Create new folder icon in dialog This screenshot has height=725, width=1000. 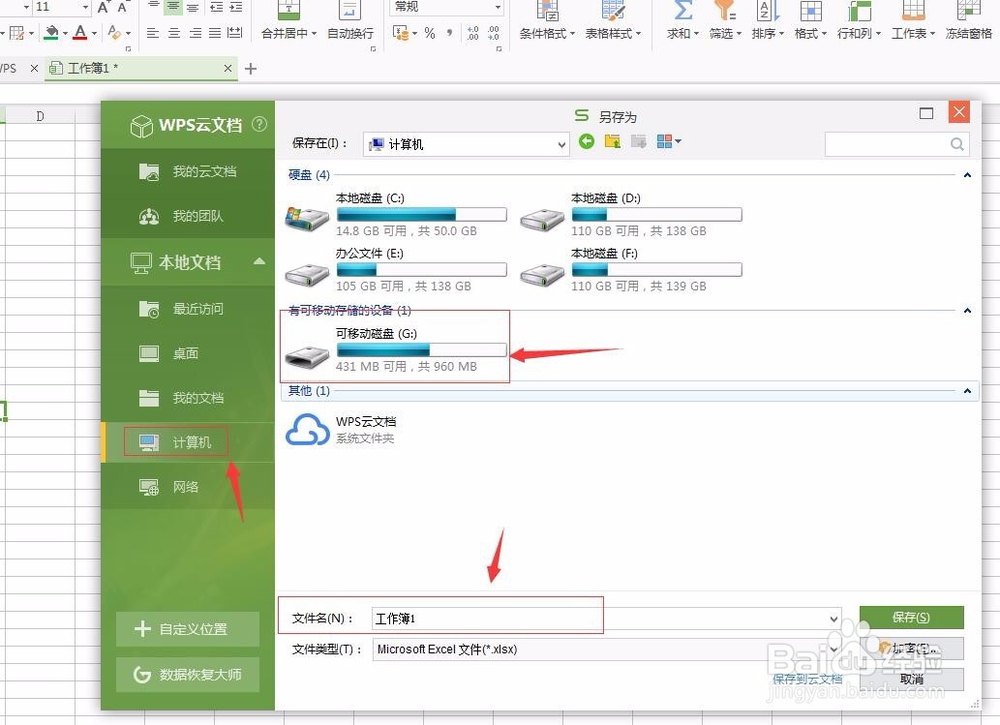pyautogui.click(x=638, y=142)
